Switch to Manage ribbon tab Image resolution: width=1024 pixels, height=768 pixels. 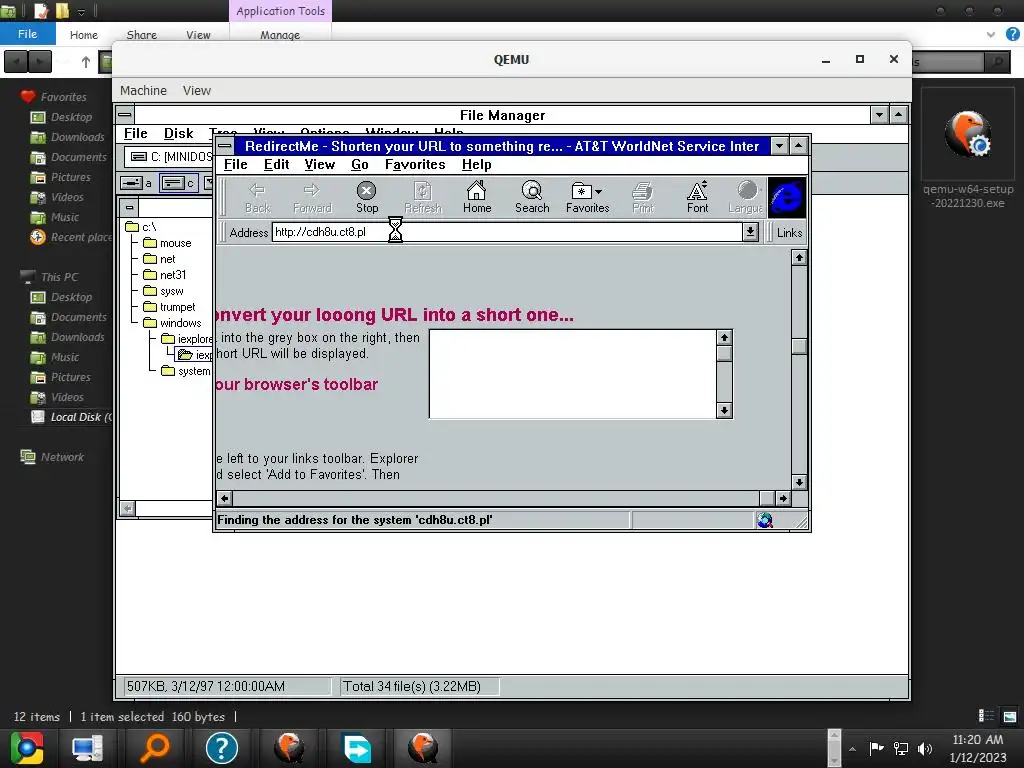point(280,35)
